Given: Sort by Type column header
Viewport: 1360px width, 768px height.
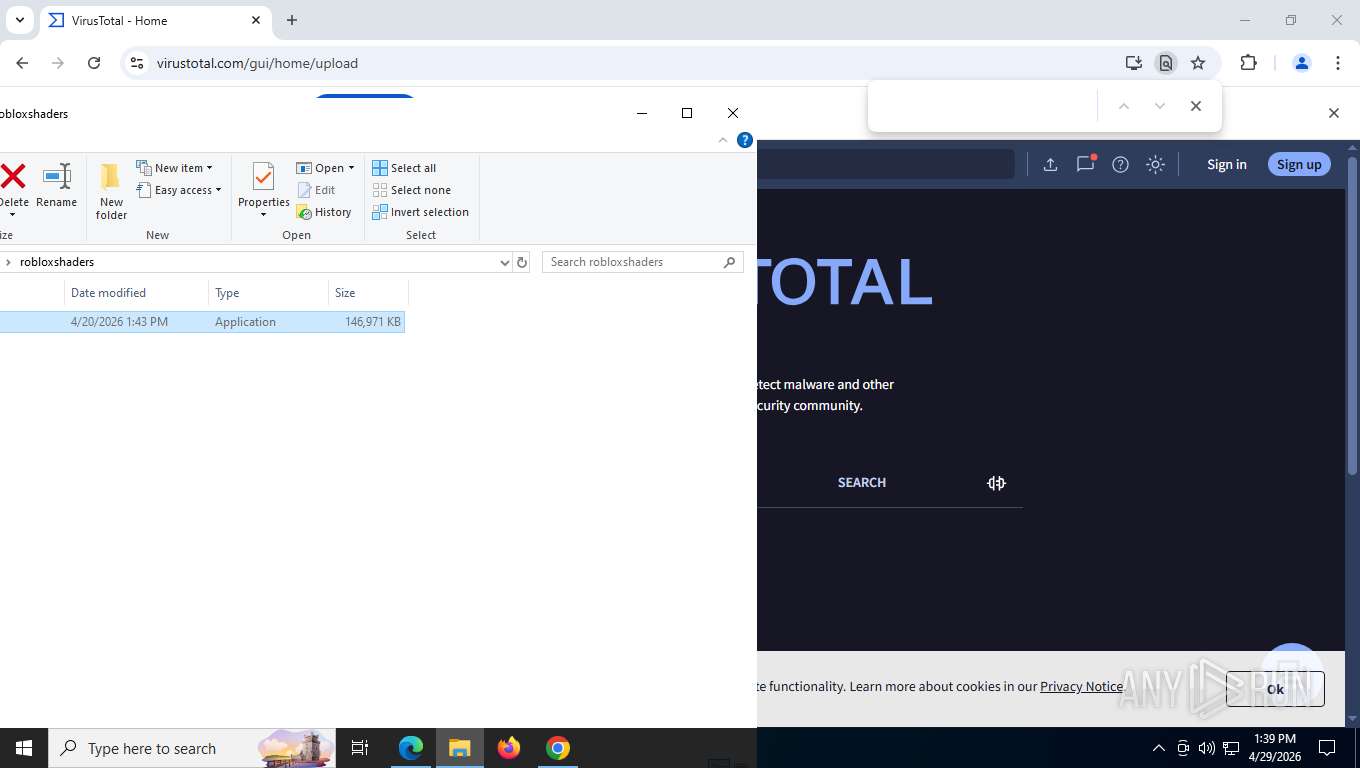Looking at the screenshot, I should pyautogui.click(x=269, y=293).
